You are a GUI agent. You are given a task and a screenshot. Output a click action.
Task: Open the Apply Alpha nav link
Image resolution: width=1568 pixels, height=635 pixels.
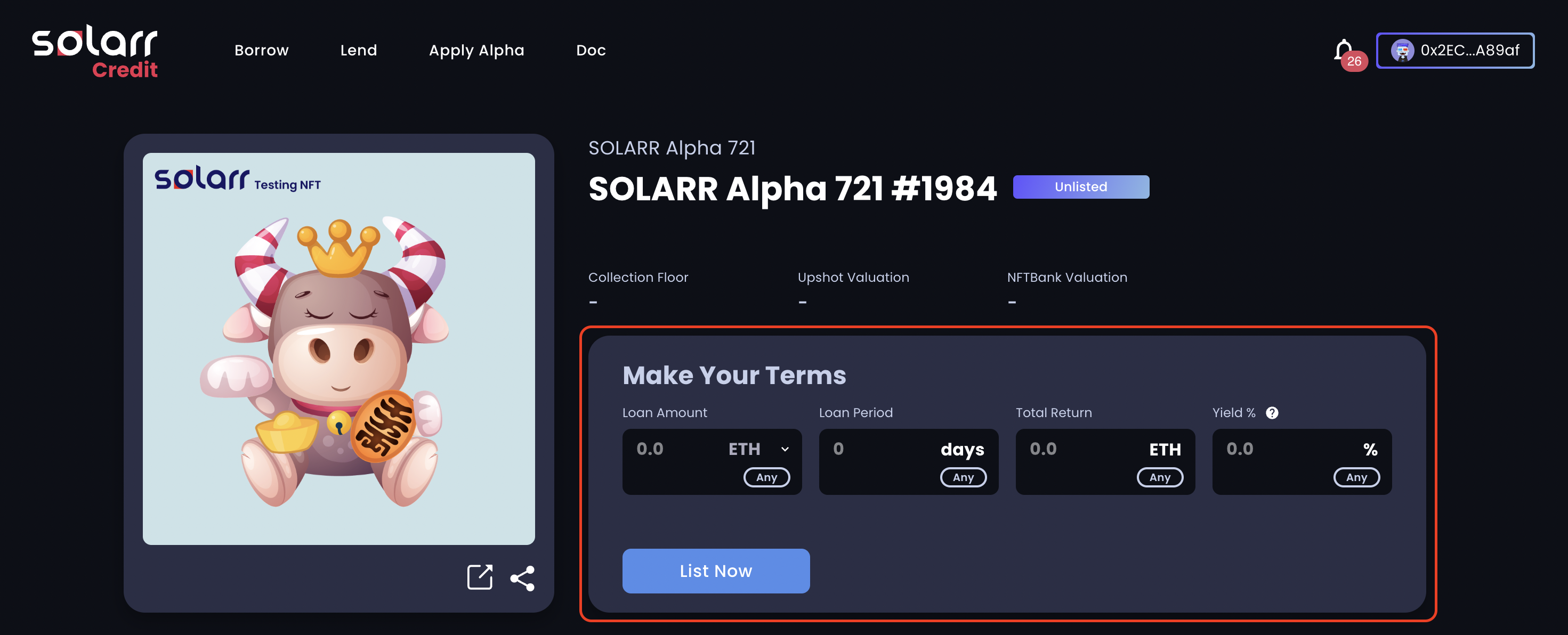pos(476,51)
